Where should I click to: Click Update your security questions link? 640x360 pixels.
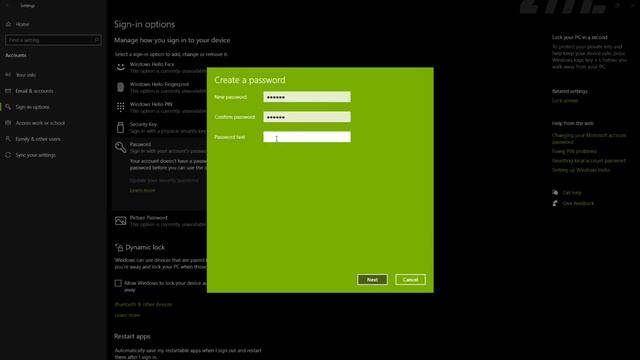[x=164, y=180]
